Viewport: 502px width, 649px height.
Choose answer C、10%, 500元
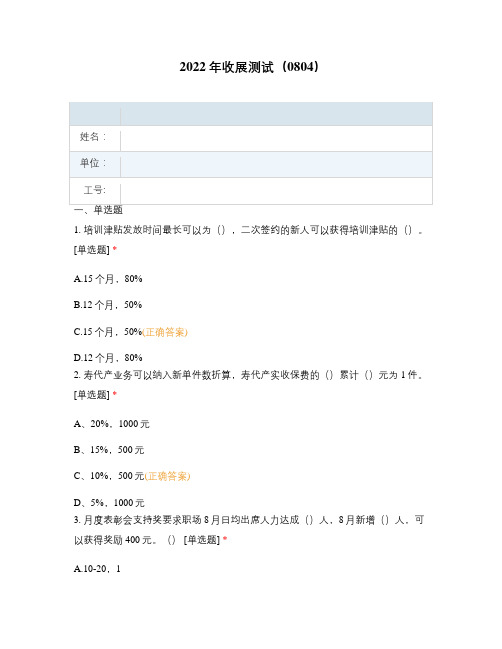[x=109, y=476]
